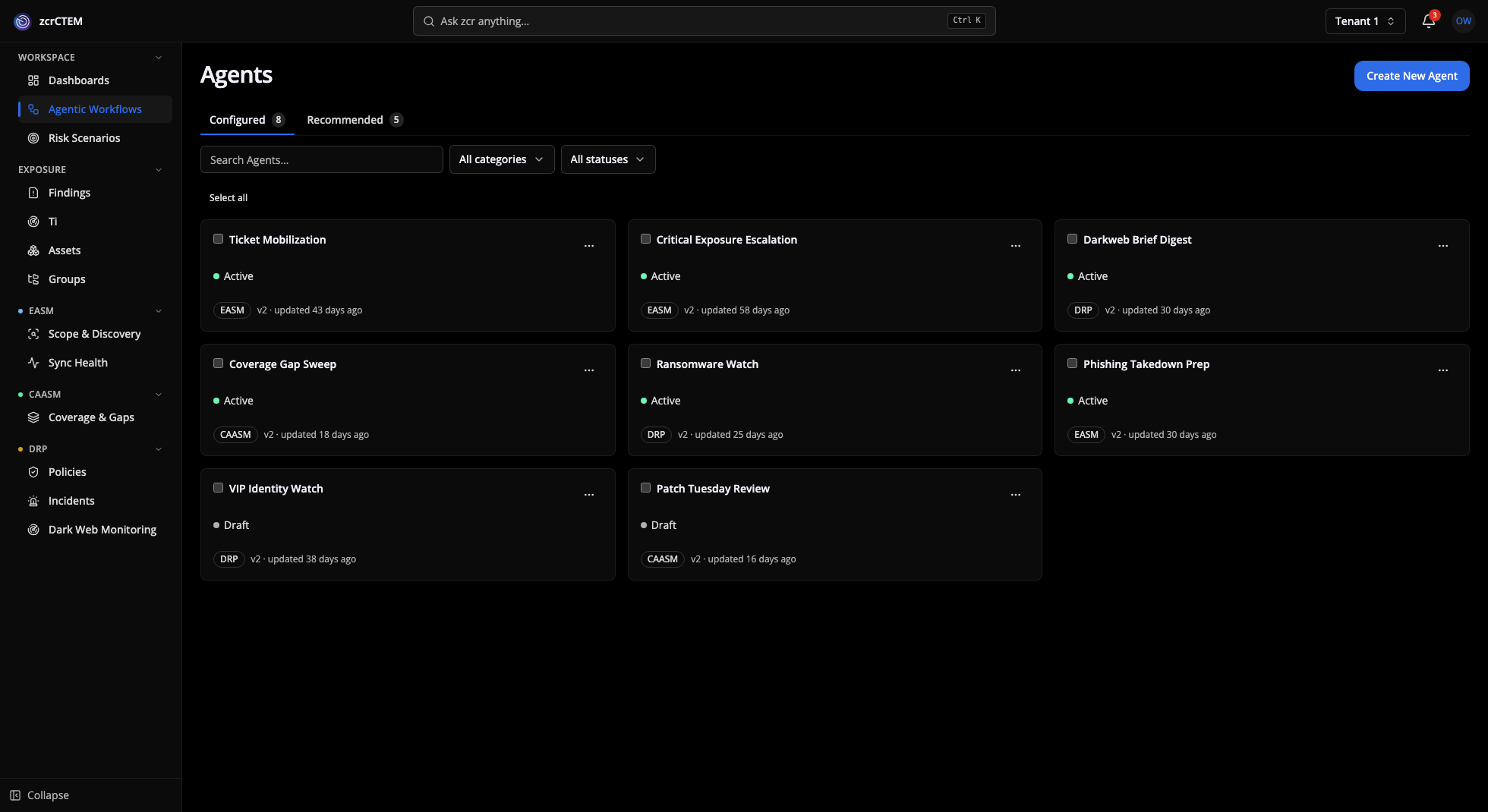Viewport: 1488px width, 812px height.
Task: Open Patch Tuesday Review more options menu
Action: point(1016,495)
